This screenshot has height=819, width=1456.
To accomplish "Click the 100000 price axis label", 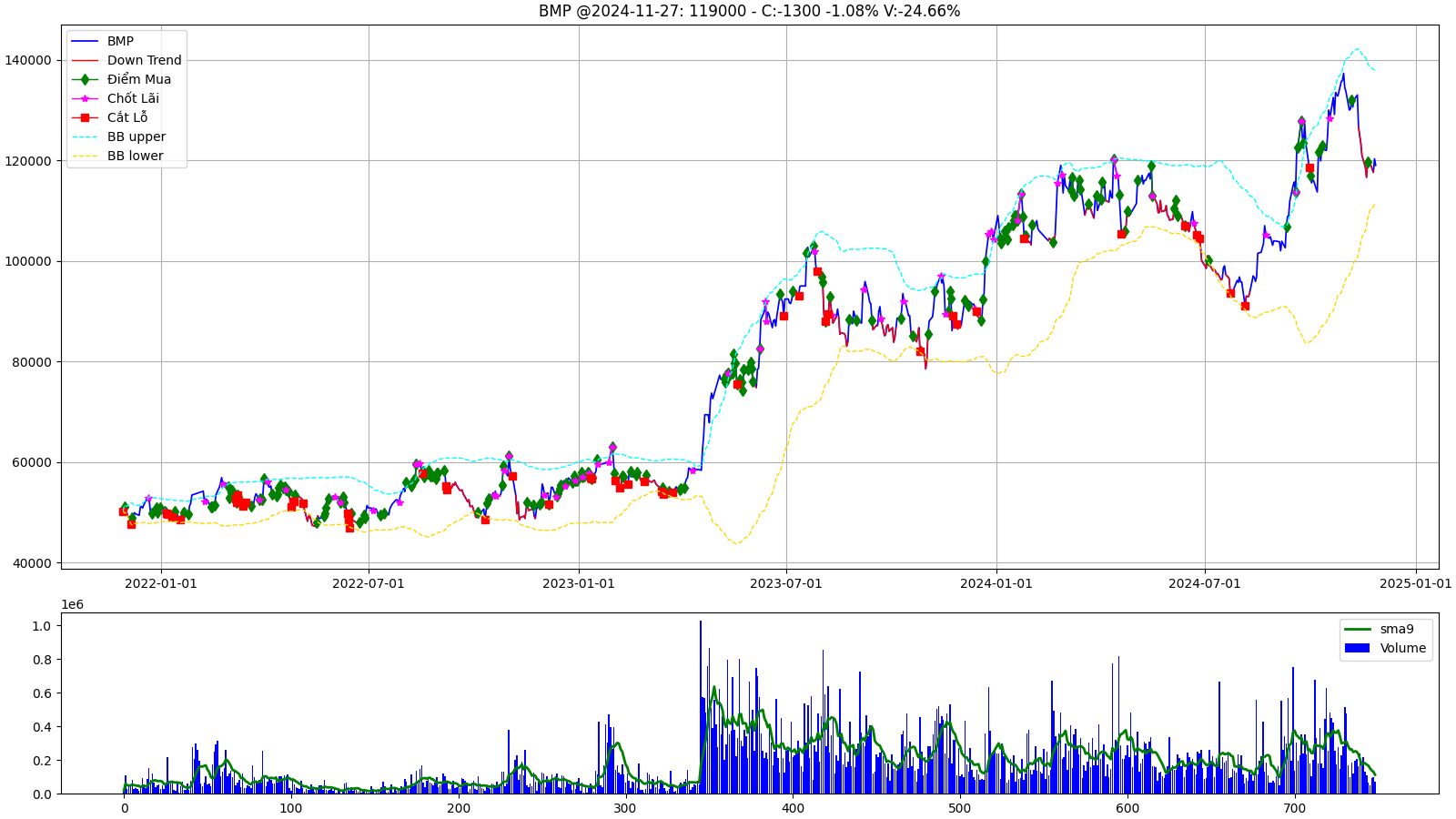I will pos(29,261).
